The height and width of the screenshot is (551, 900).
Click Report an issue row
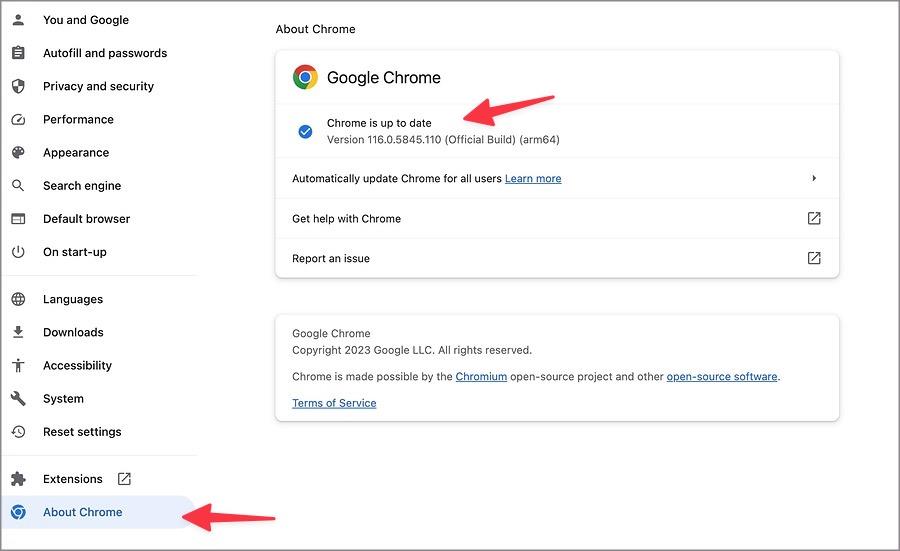pos(557,258)
